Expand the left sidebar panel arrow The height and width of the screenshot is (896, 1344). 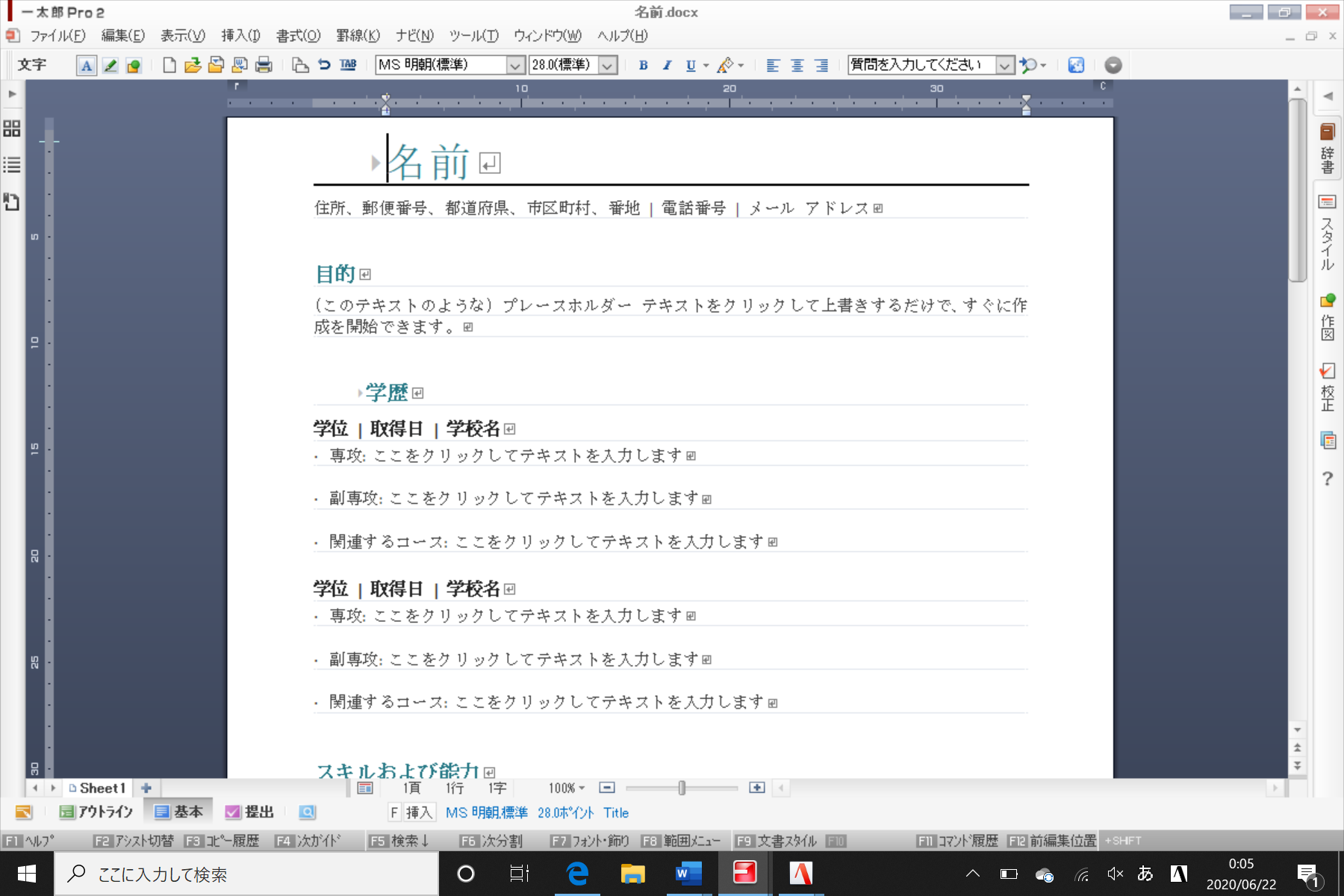coord(12,94)
